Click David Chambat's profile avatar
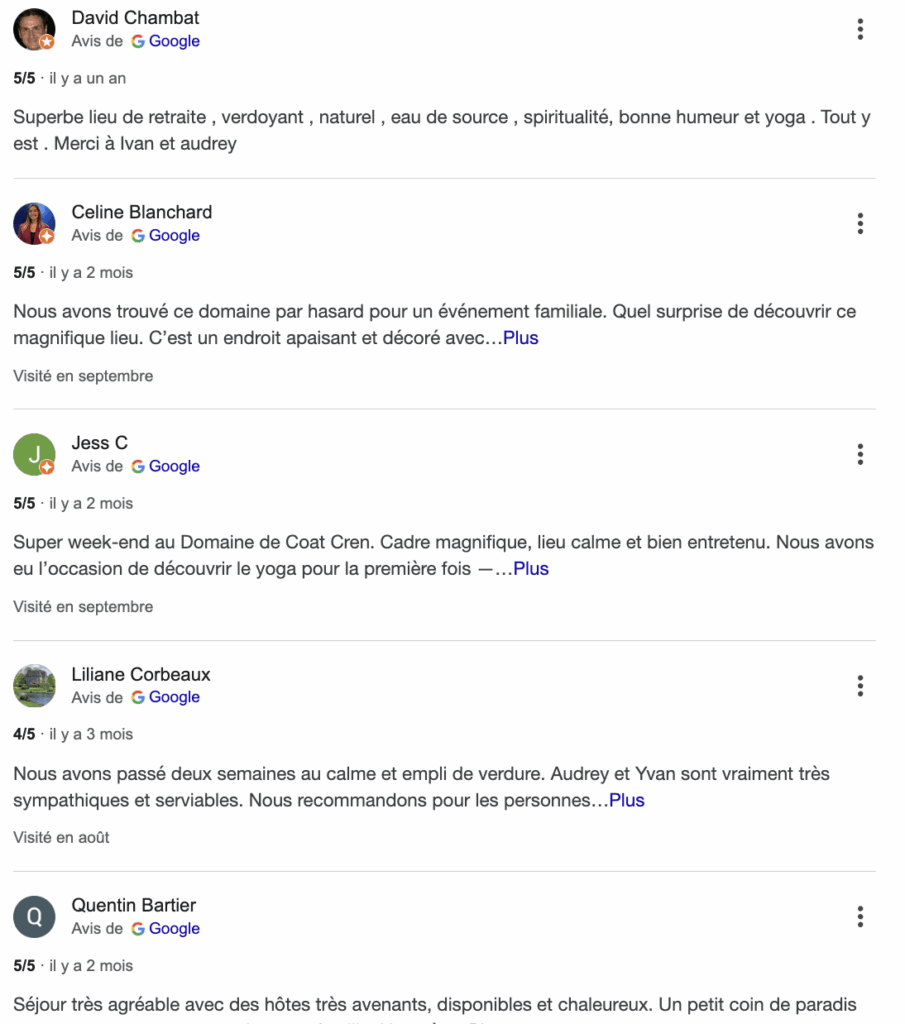905x1024 pixels. [34, 30]
